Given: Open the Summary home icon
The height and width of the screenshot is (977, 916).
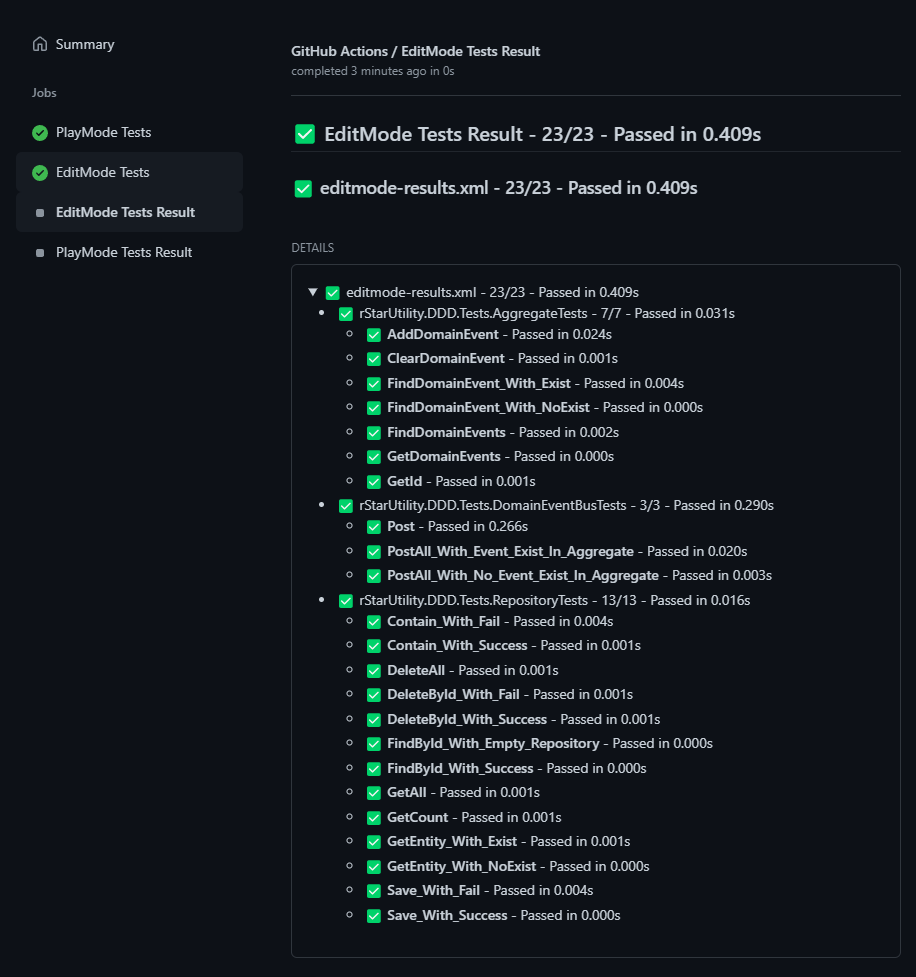Looking at the screenshot, I should coord(40,44).
